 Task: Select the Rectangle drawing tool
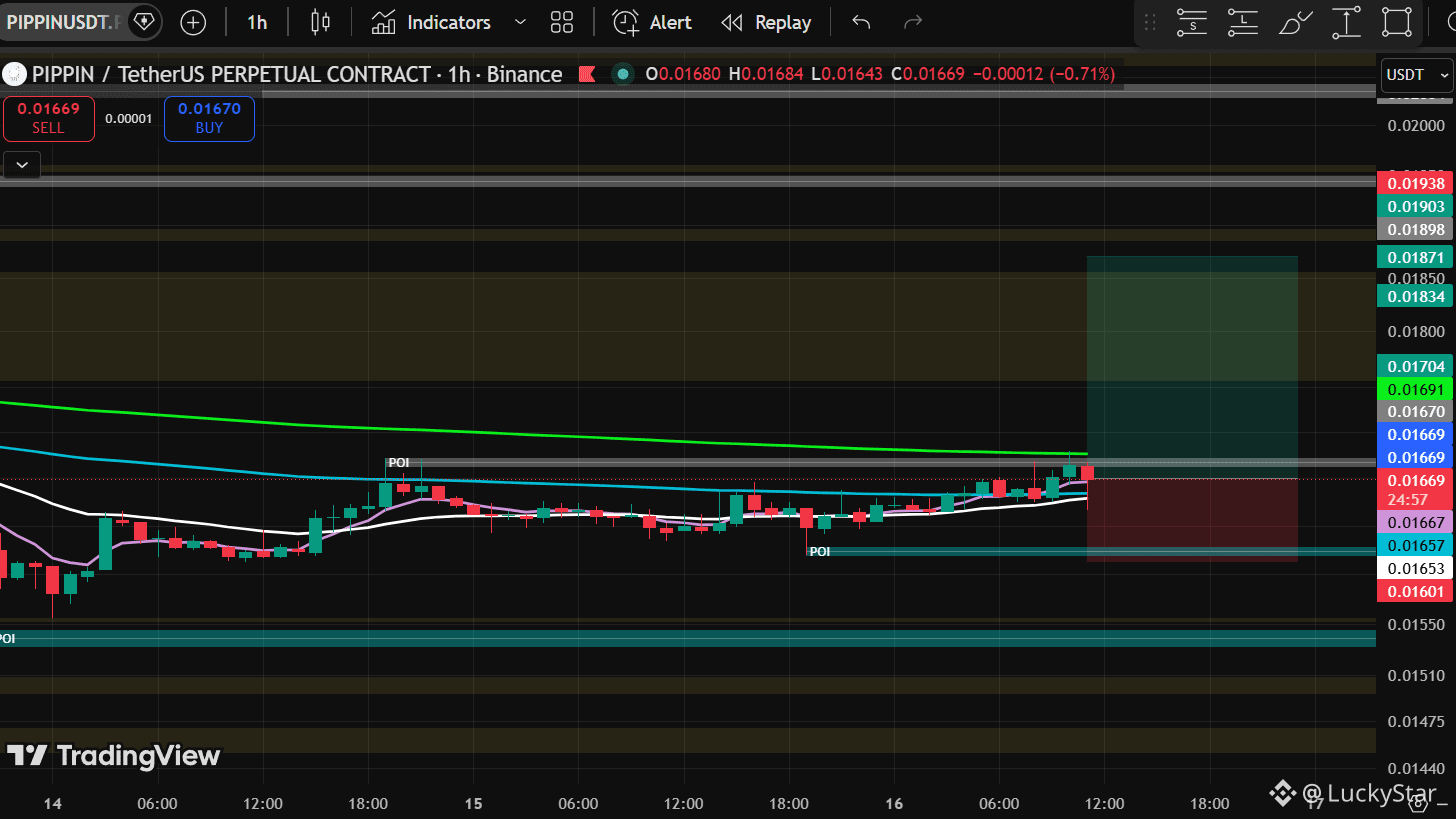(1397, 22)
